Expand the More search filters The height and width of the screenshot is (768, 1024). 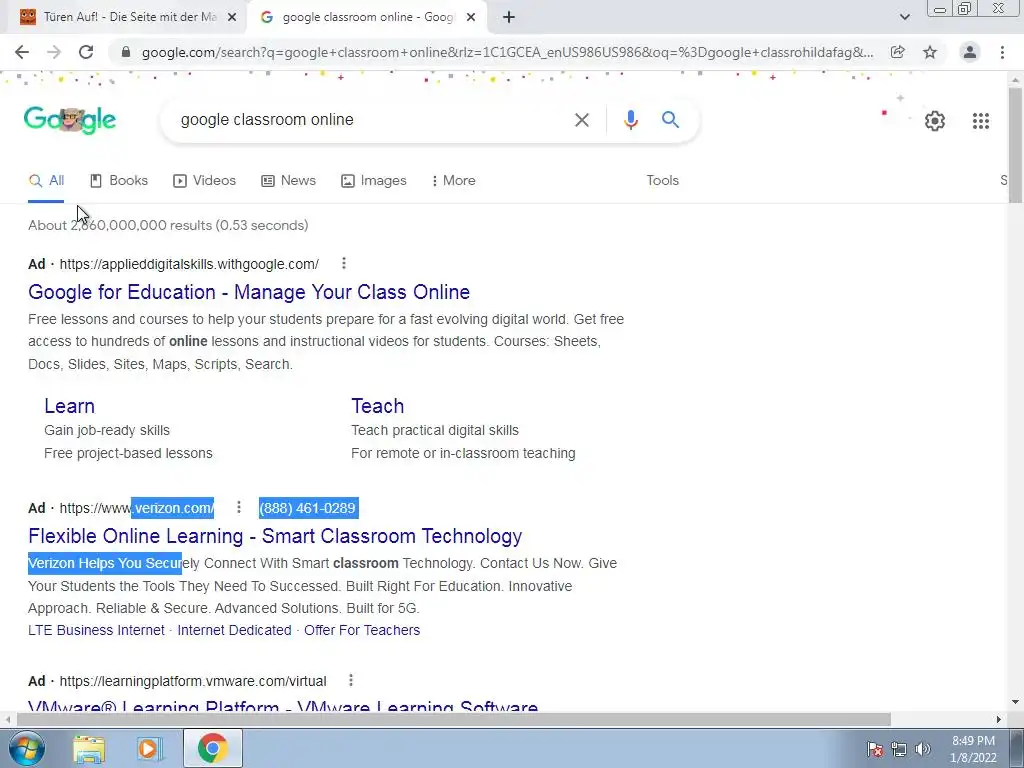tap(454, 181)
